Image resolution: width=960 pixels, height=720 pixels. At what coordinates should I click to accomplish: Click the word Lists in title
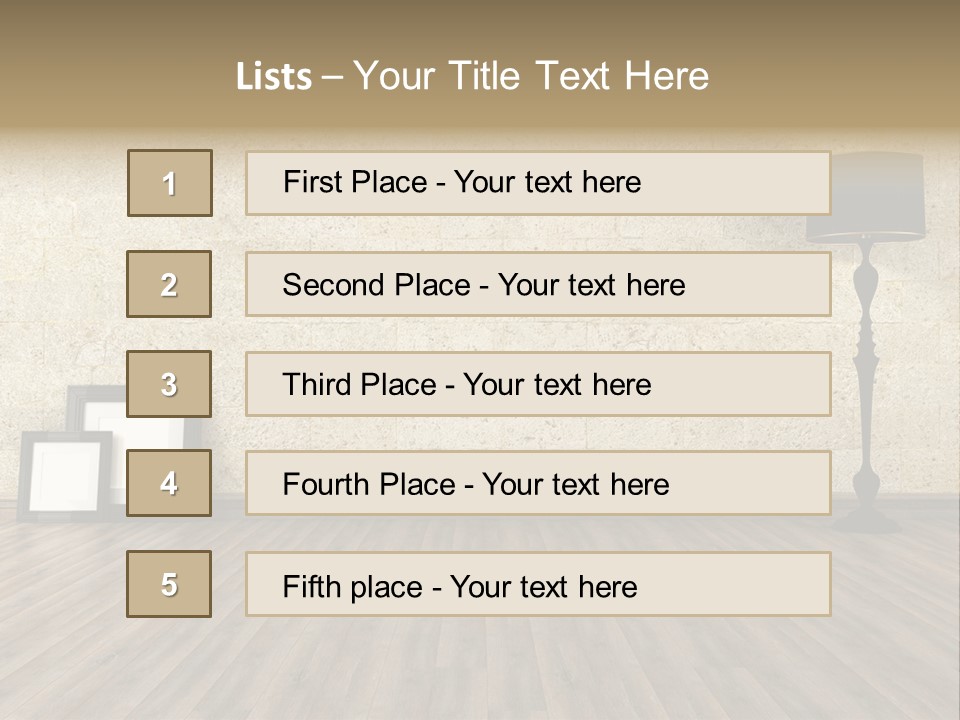[x=274, y=77]
